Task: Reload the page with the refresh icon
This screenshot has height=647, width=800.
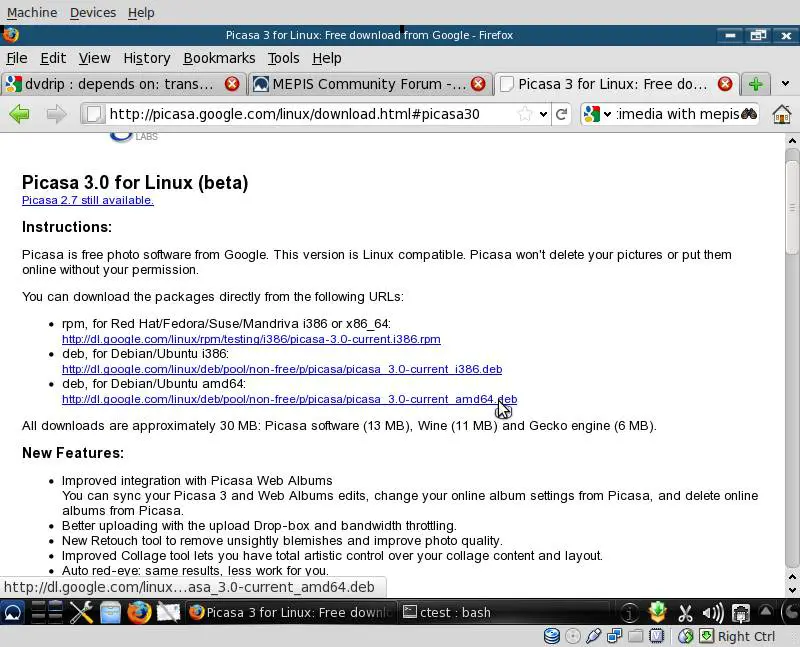Action: pyautogui.click(x=561, y=114)
